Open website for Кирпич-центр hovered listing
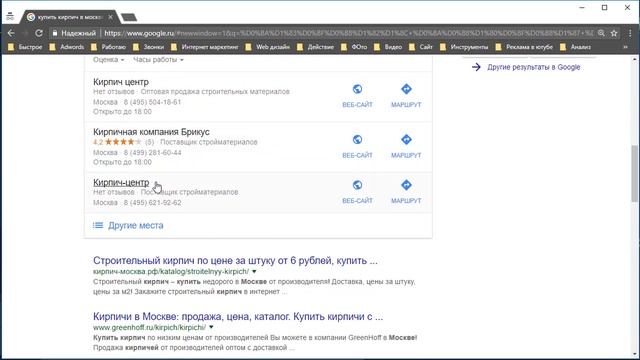Screen dimensions: 640x360 point(357,192)
